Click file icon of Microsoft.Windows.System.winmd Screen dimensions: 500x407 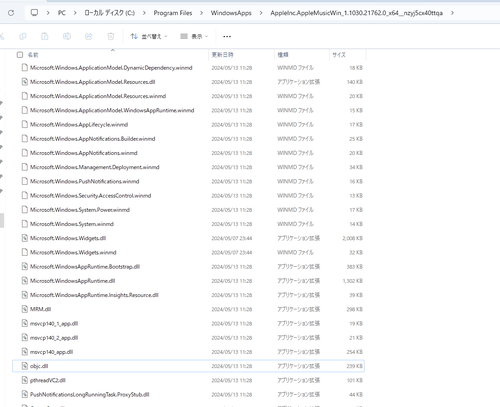tap(25, 224)
